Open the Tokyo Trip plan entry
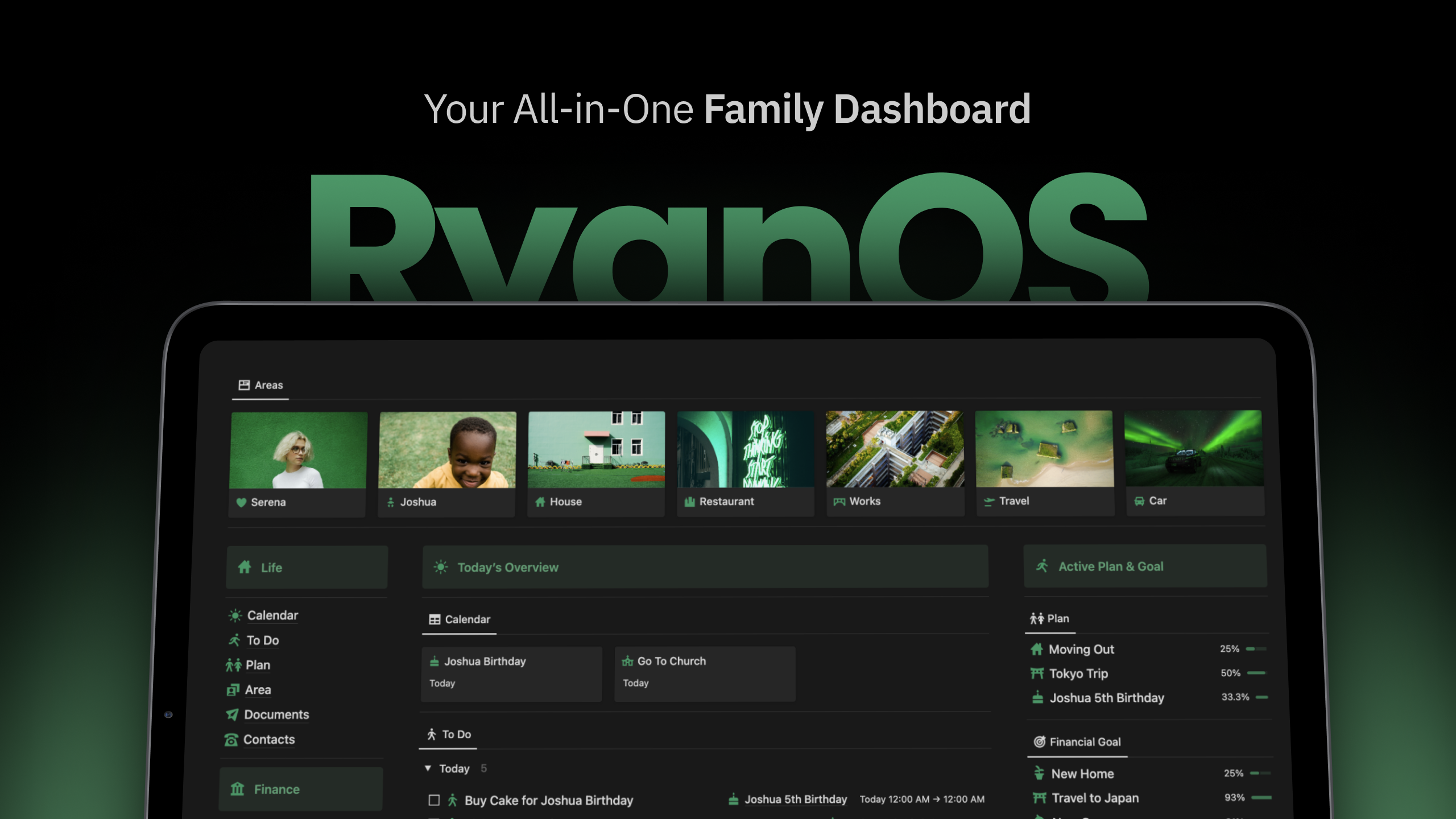The image size is (1456, 819). (1078, 673)
